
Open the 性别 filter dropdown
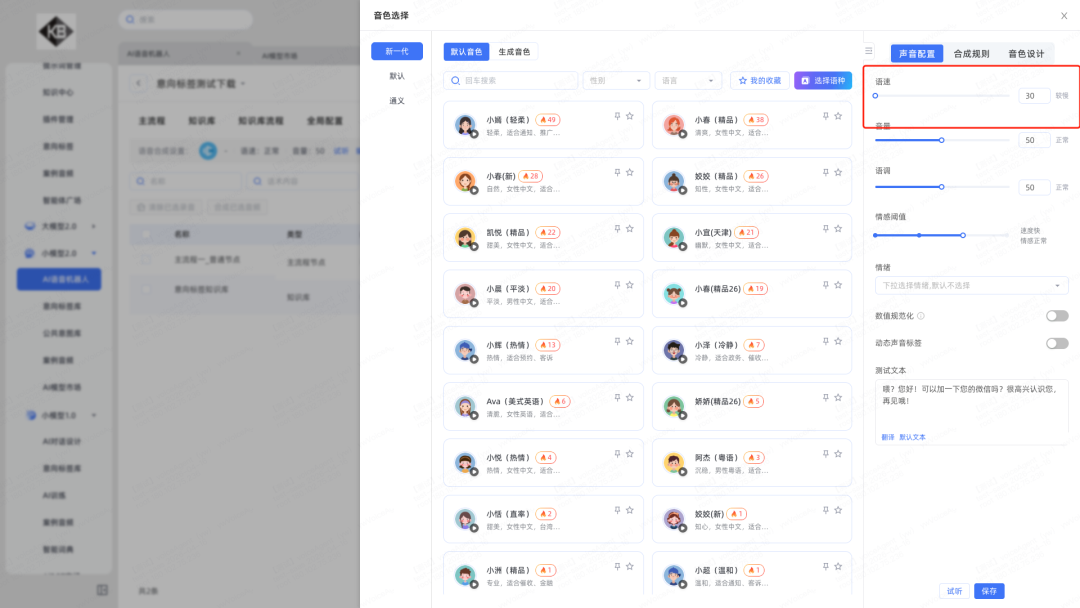[x=616, y=81]
